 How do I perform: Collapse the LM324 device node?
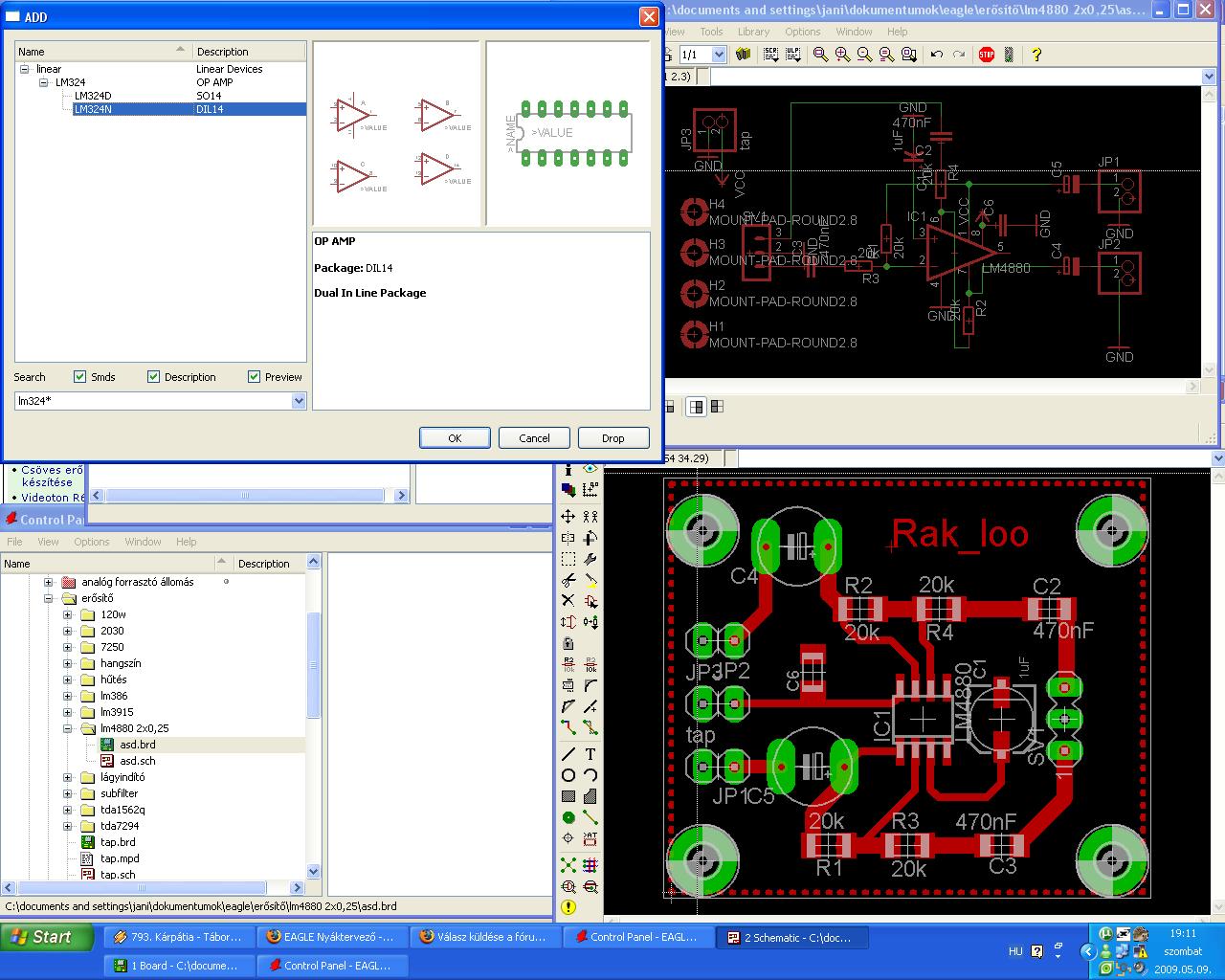point(43,82)
